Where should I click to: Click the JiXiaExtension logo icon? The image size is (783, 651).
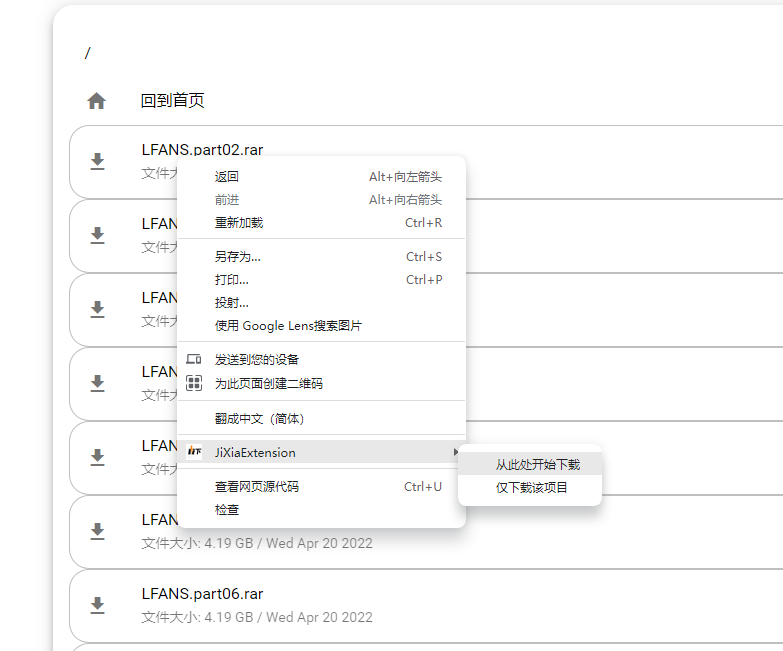[194, 452]
